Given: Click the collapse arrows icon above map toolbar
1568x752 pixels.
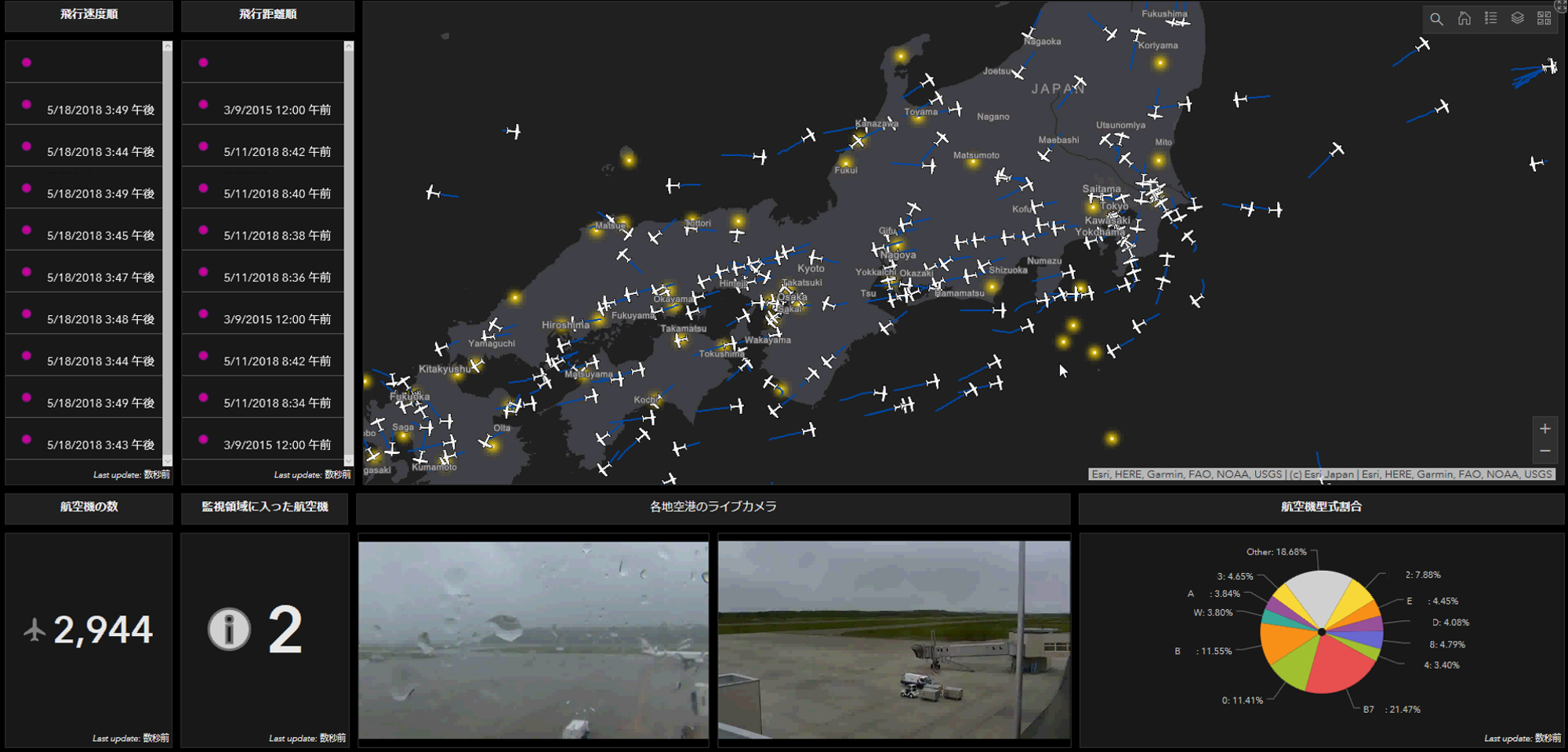Looking at the screenshot, I should point(1561,5).
